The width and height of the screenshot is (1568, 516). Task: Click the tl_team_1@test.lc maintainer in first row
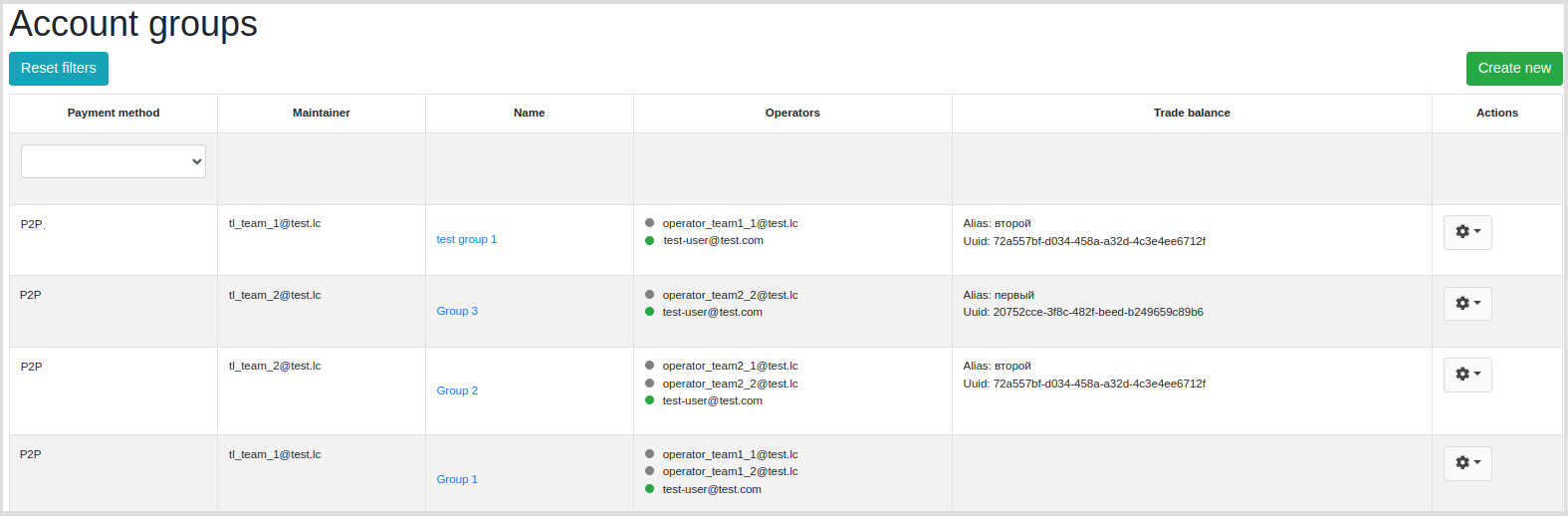(x=275, y=223)
